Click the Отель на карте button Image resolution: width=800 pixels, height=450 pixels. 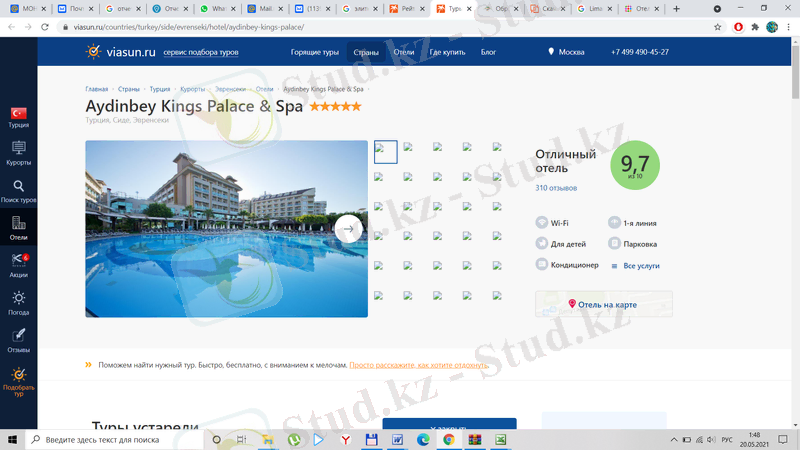[x=603, y=304]
